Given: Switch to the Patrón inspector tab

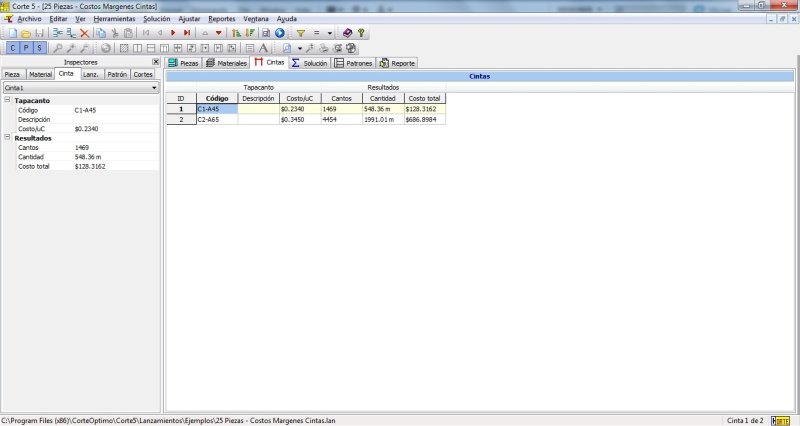Looking at the screenshot, I should click(116, 74).
